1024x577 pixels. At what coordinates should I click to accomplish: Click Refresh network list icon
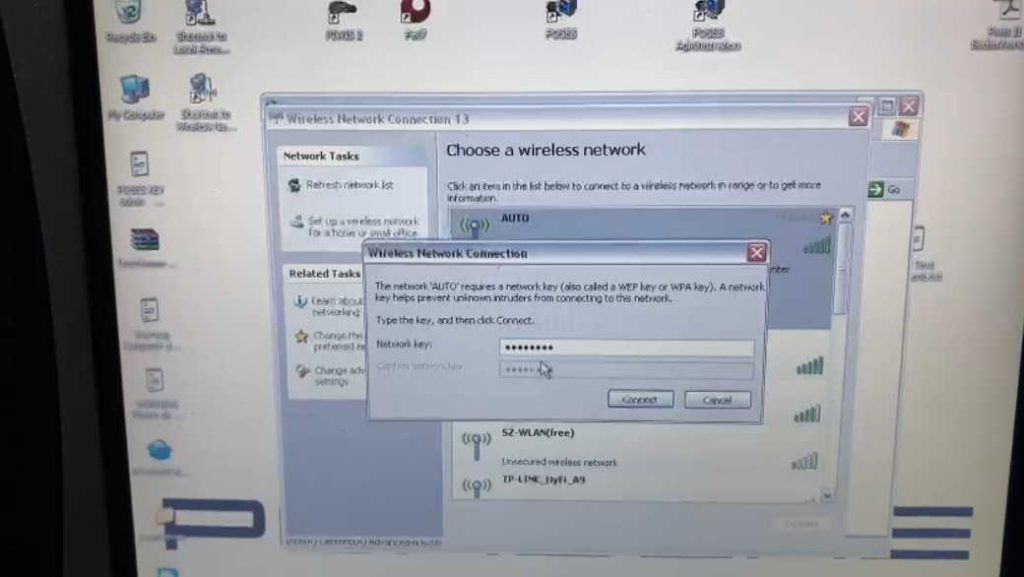click(x=295, y=185)
